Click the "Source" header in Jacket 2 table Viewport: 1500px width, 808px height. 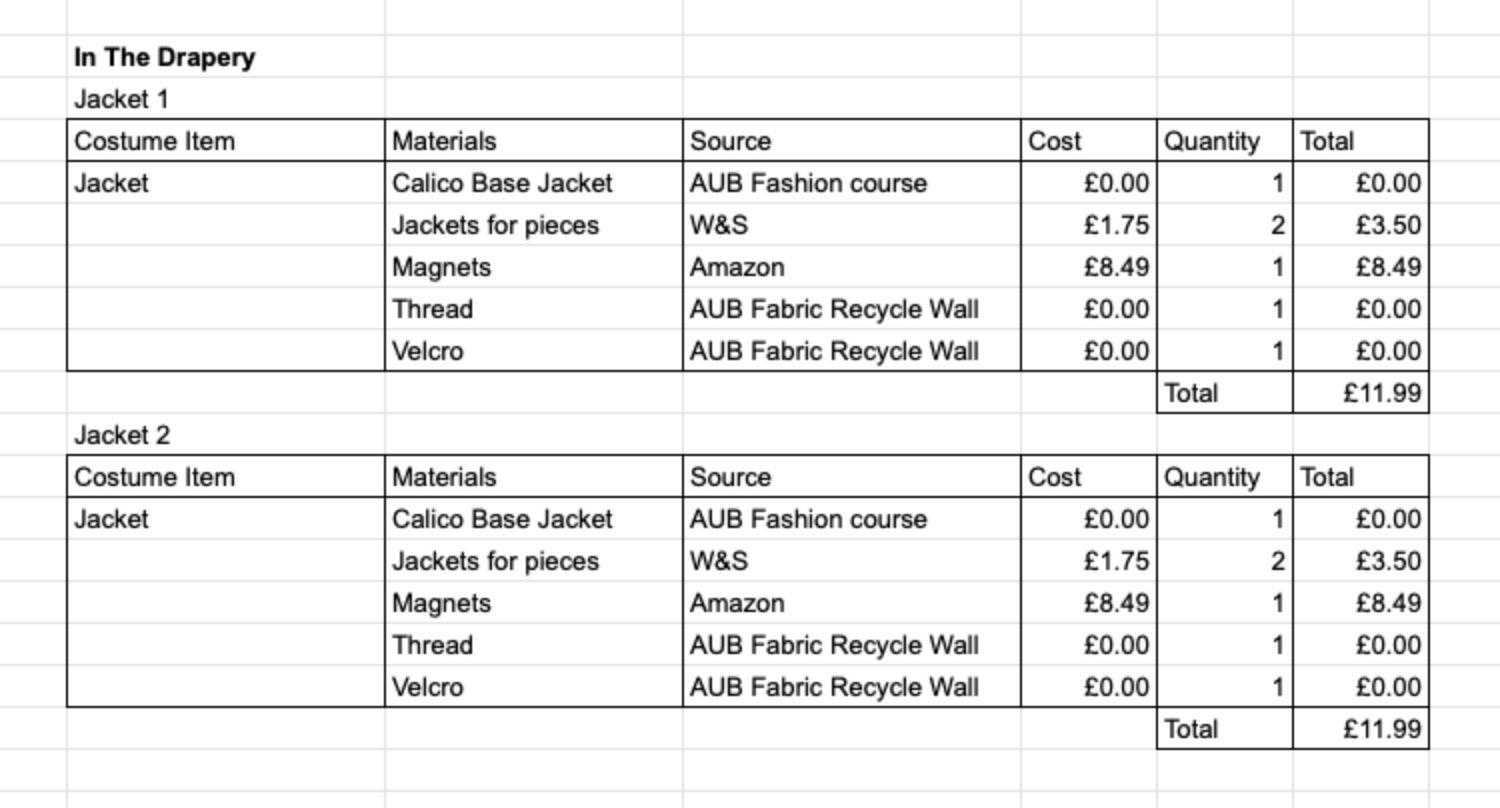coord(730,477)
